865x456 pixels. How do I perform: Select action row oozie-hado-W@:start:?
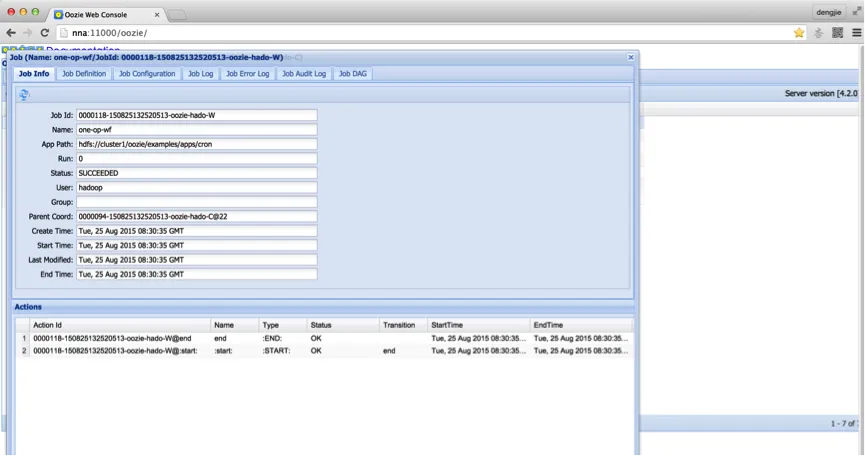(x=324, y=351)
